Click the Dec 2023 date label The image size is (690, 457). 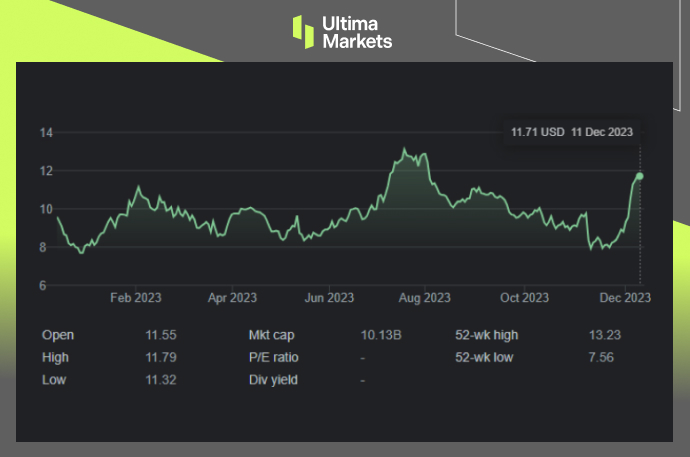[x=625, y=297]
